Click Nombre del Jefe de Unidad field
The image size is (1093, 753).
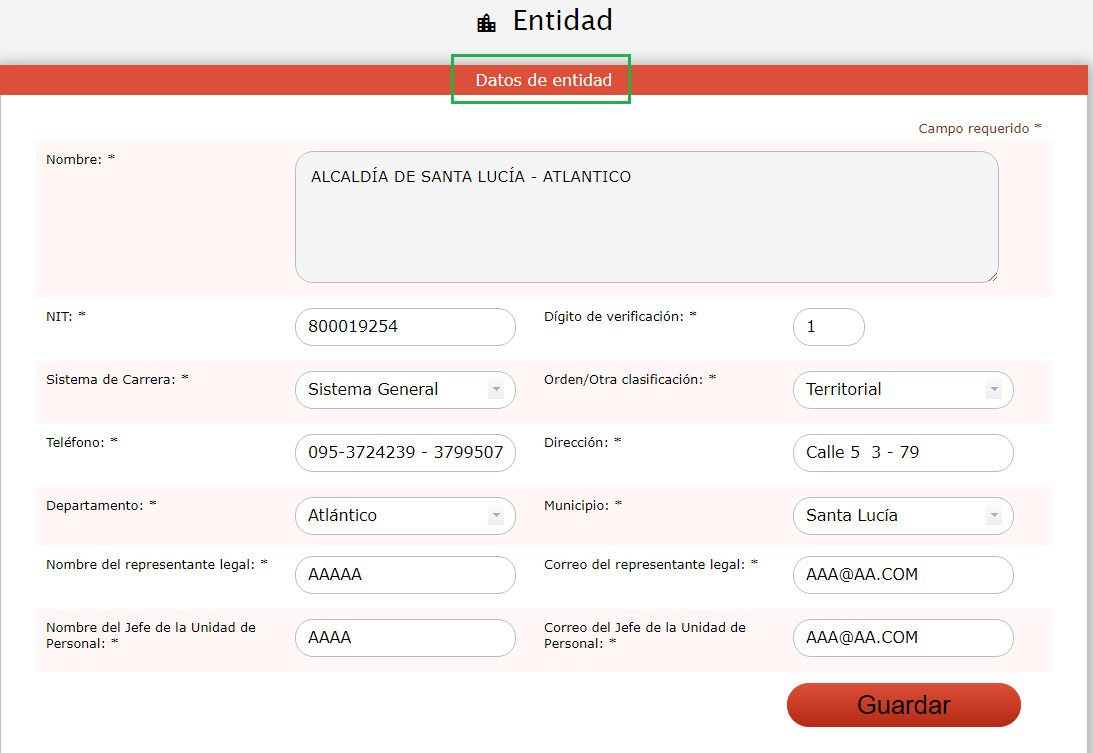point(405,638)
